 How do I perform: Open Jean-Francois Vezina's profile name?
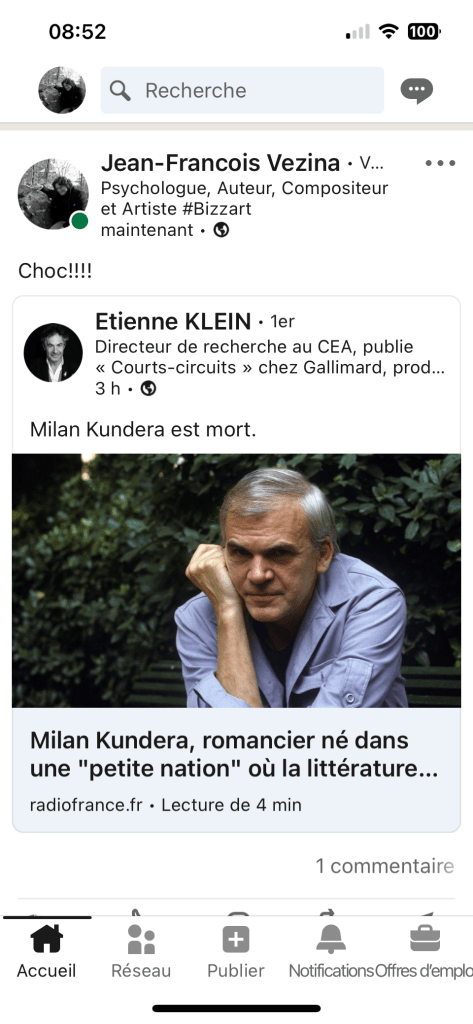tap(220, 163)
